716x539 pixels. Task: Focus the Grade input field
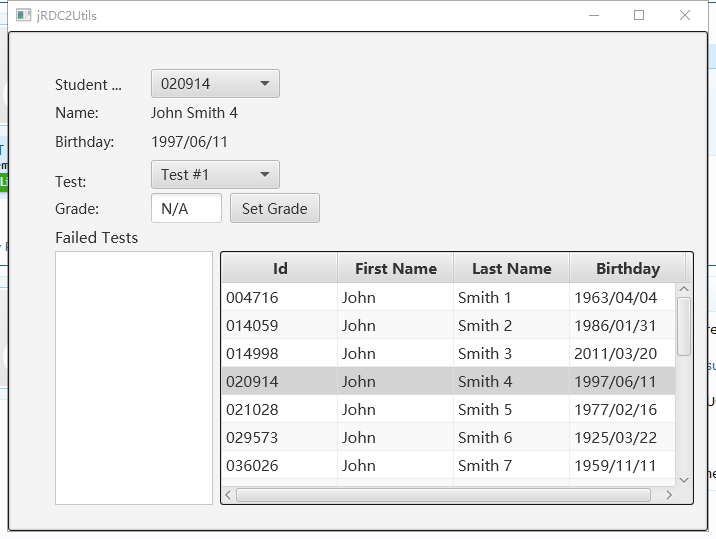[x=186, y=209]
